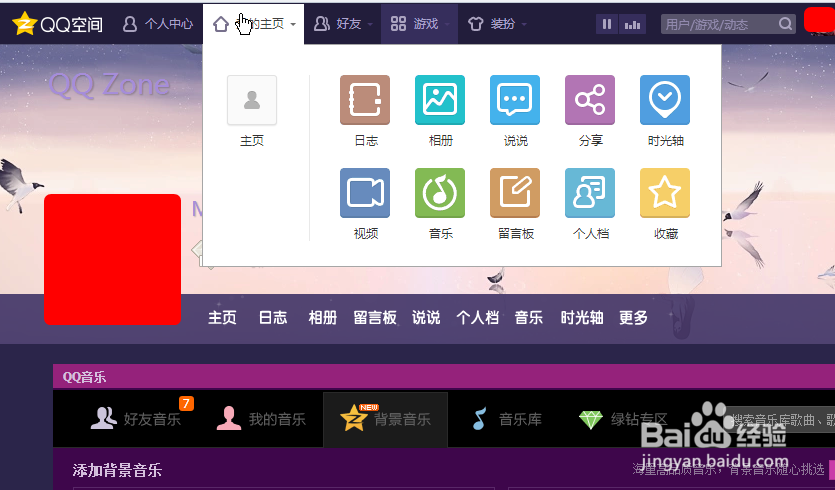Expand the 我的主页 dropdown arrow
Image resolution: width=835 pixels, height=490 pixels.
click(293, 24)
